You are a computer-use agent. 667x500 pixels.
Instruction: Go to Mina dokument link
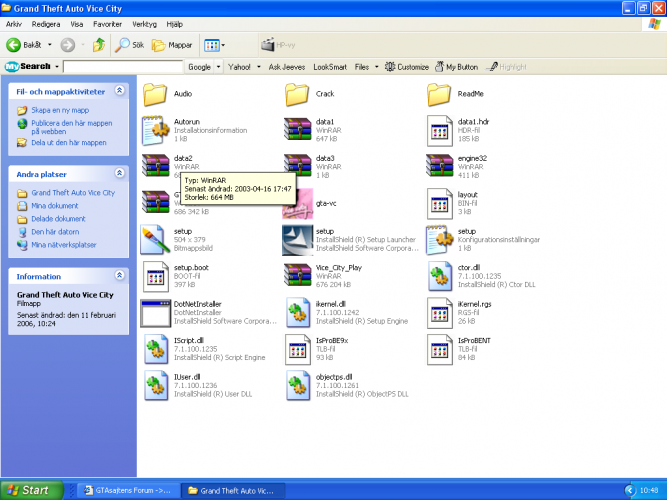coord(55,206)
